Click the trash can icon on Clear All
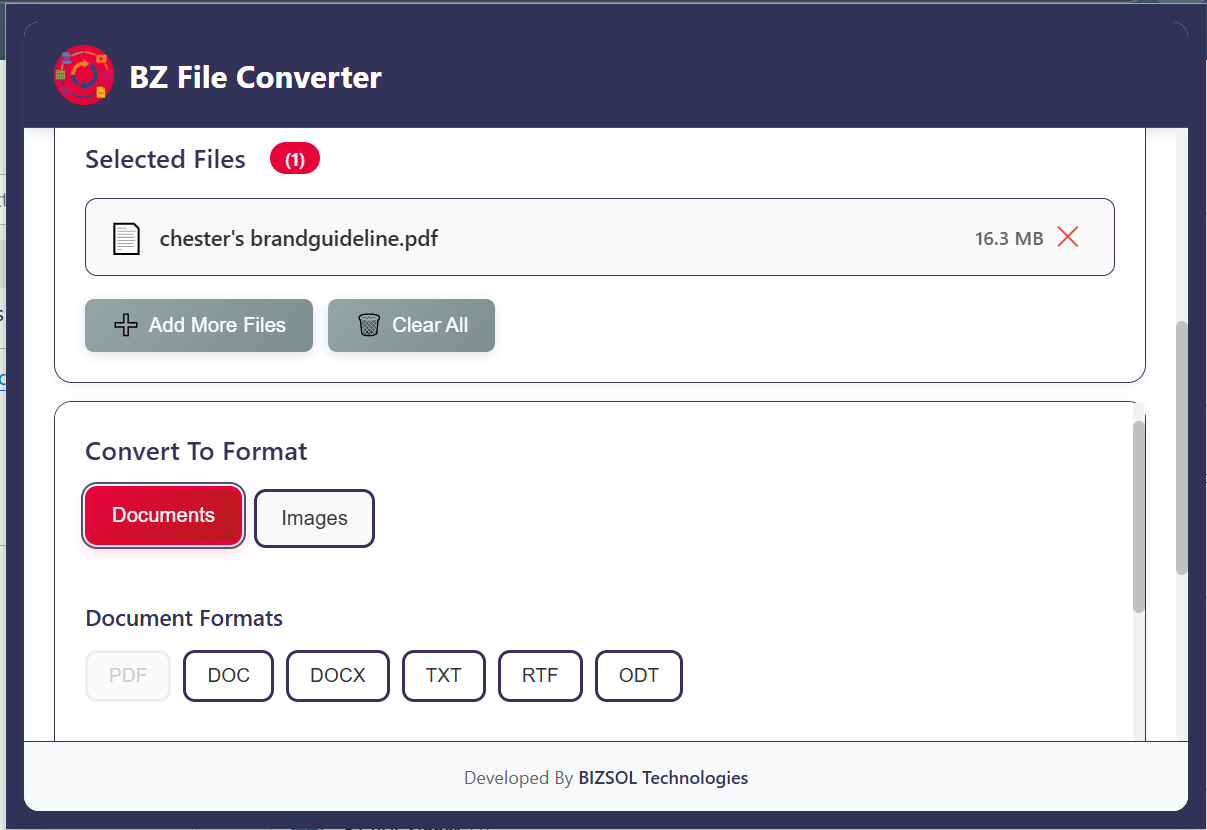 (x=369, y=325)
